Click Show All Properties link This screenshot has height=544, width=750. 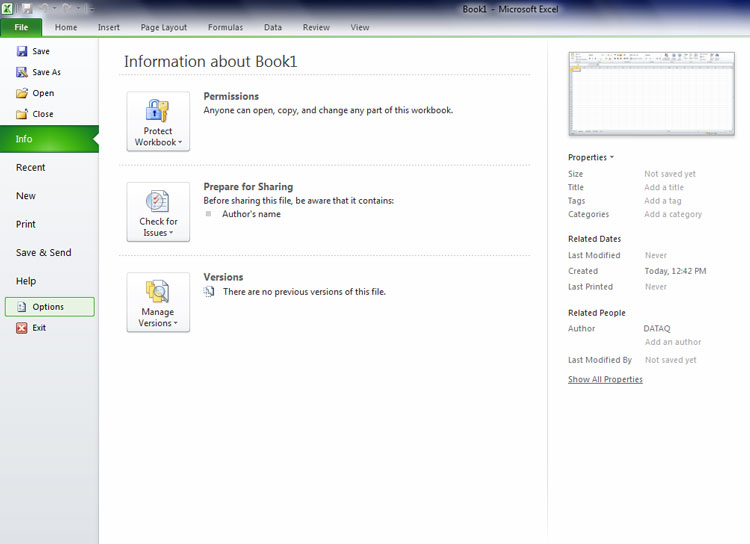[605, 379]
